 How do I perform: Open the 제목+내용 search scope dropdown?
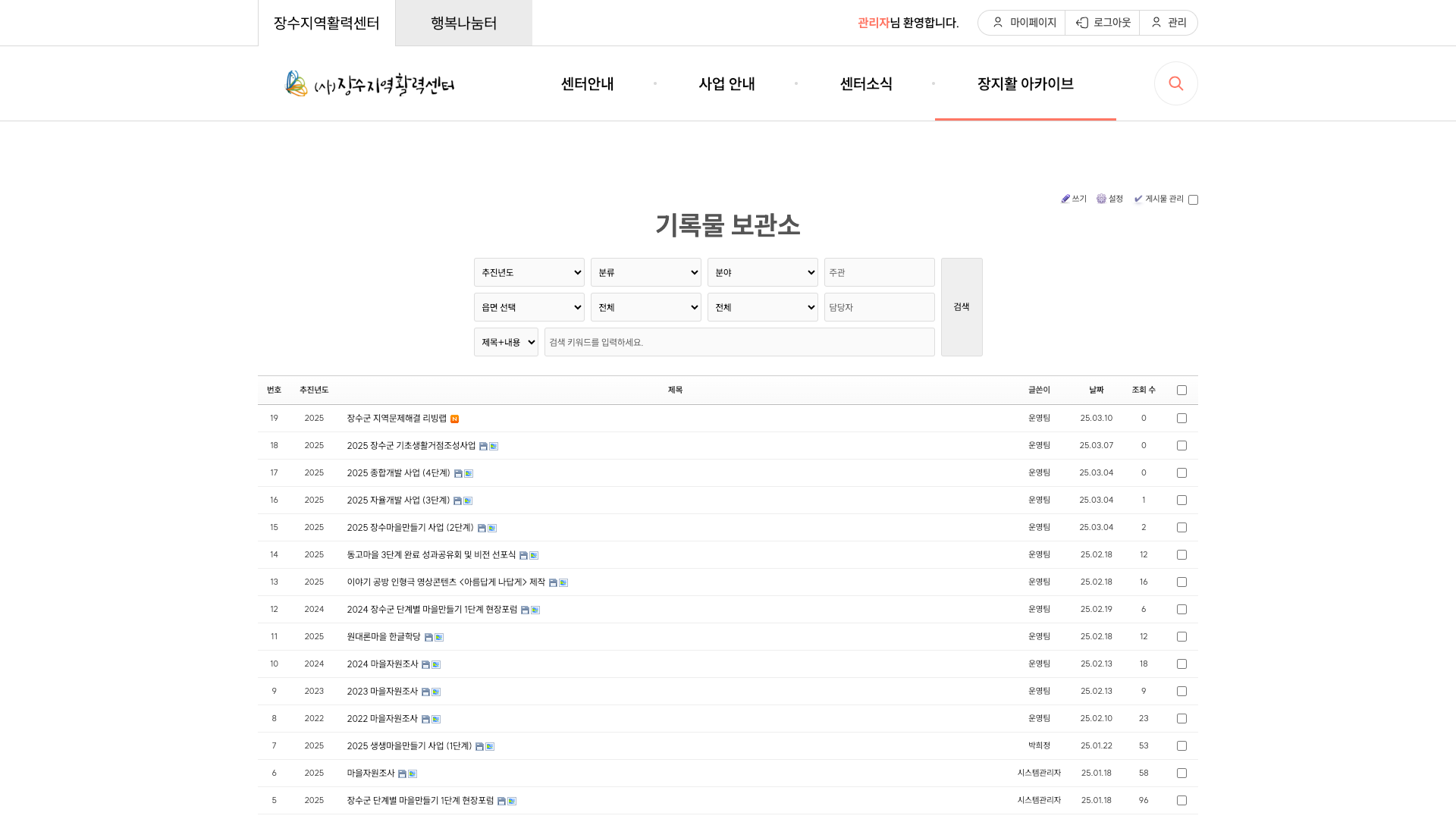(506, 342)
